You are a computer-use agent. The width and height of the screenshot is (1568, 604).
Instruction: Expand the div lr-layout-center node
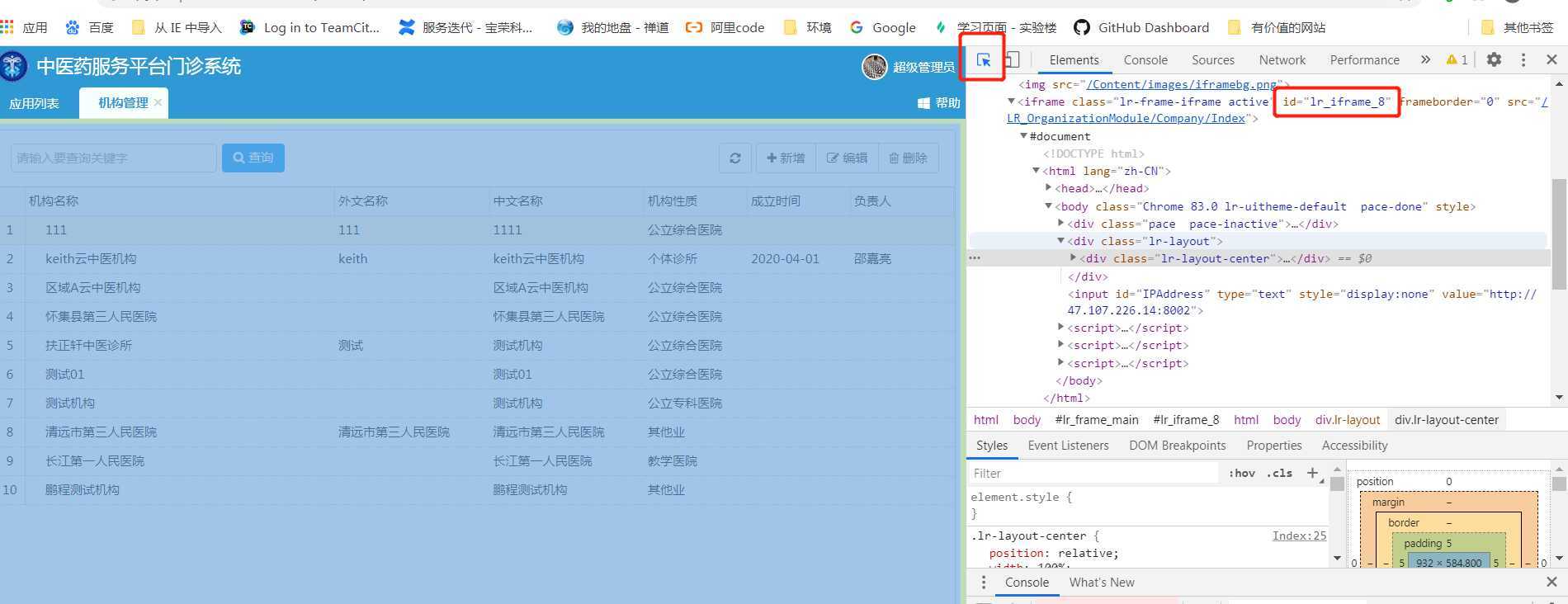[x=1074, y=258]
